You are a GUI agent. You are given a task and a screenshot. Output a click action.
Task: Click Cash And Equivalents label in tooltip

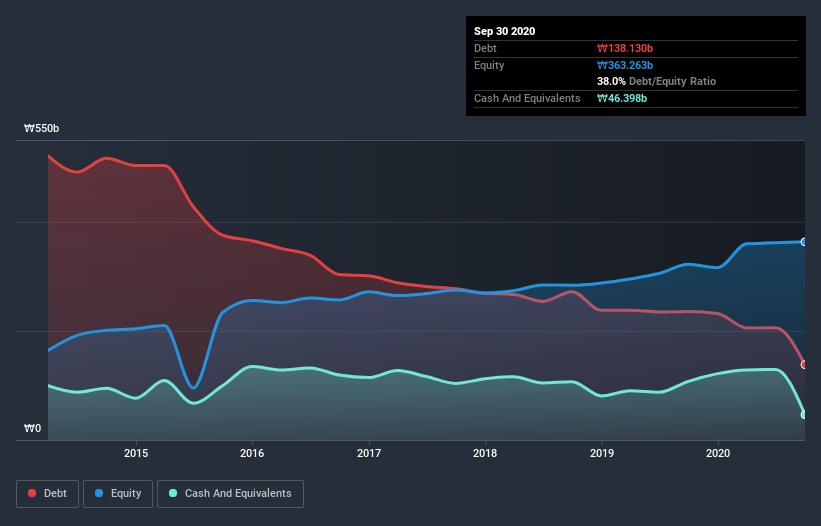[527, 98]
